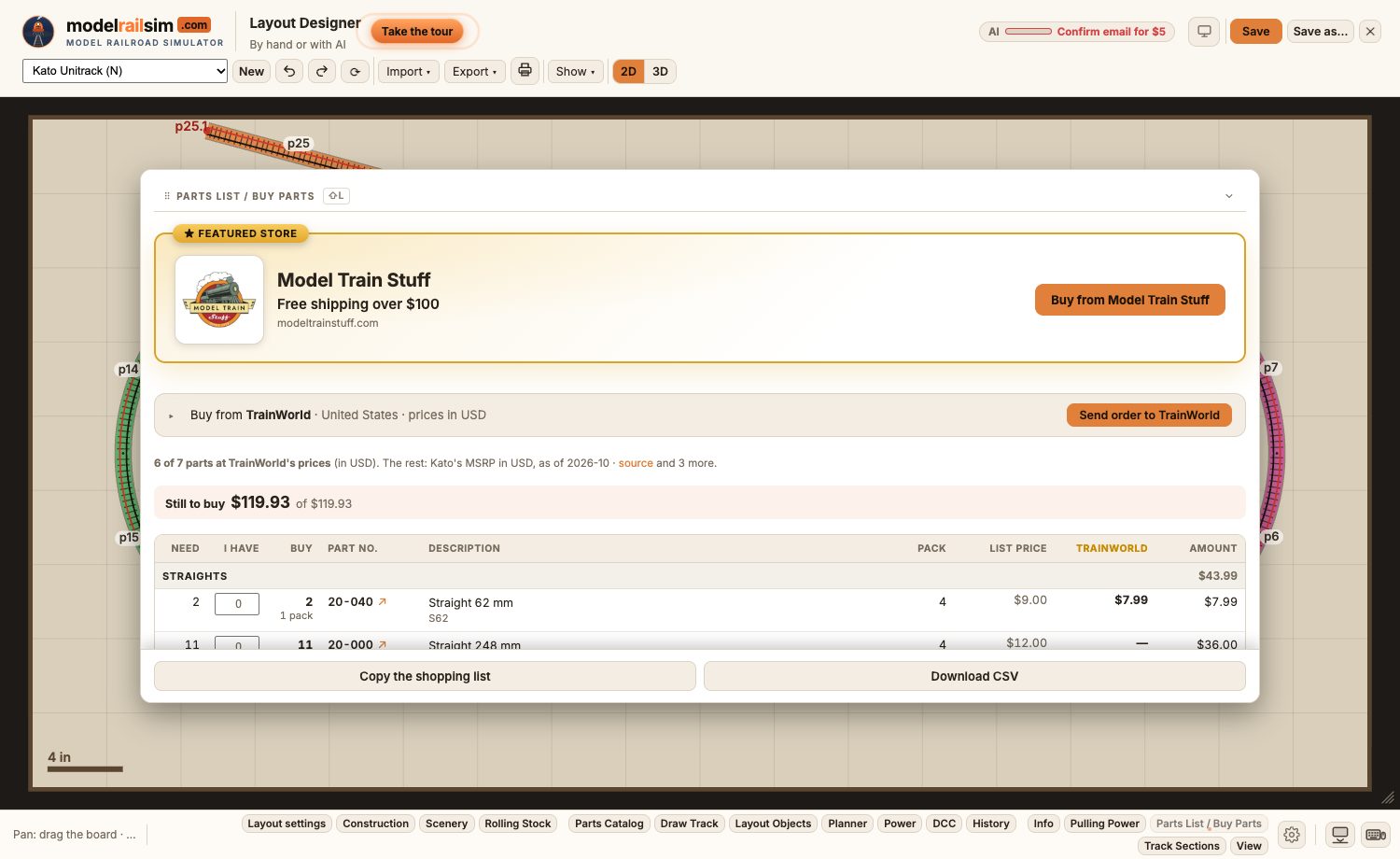The width and height of the screenshot is (1400, 859).
Task: Click Buy from Model Train Stuff button
Action: click(x=1129, y=300)
